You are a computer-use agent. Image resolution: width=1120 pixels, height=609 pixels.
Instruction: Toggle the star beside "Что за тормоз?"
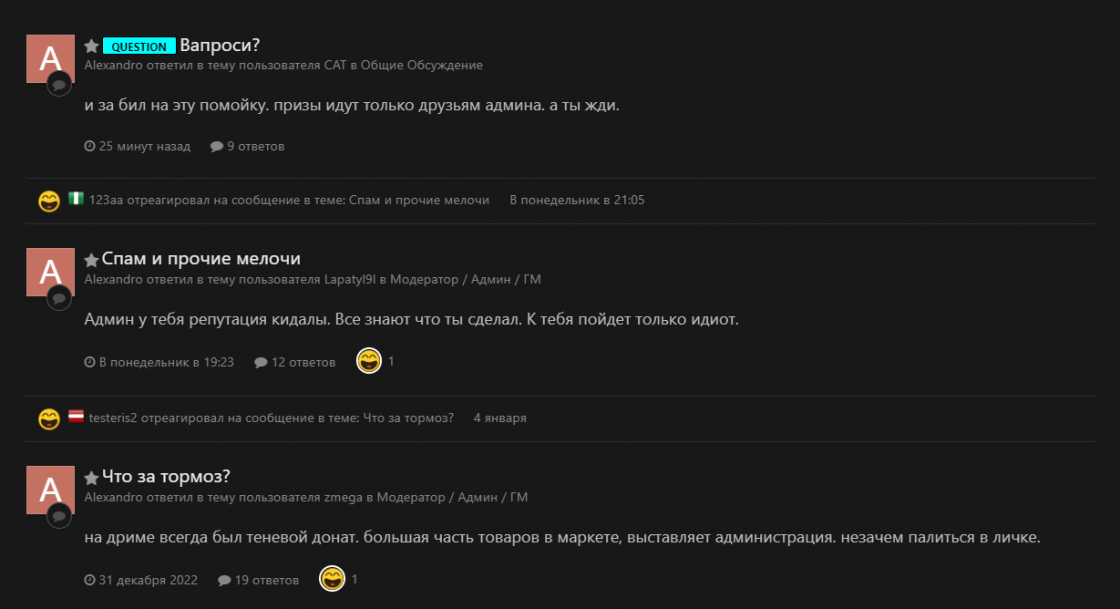[91, 476]
